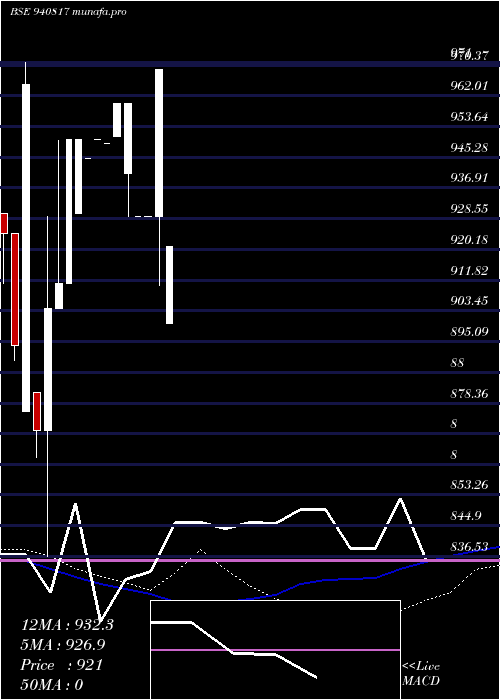Image resolution: width=500 pixels, height=700 pixels.
Task: Select the 953.64 price axis label
Action: [469, 117]
